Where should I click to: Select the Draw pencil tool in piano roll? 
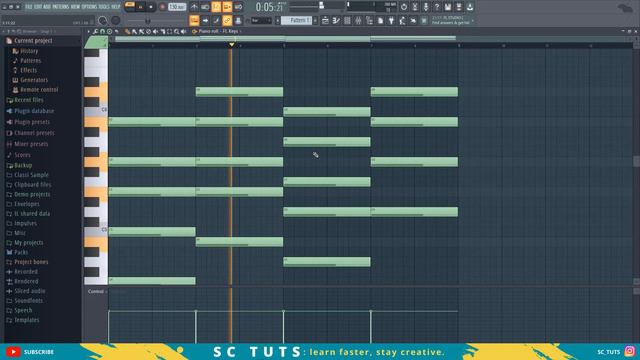coord(127,31)
